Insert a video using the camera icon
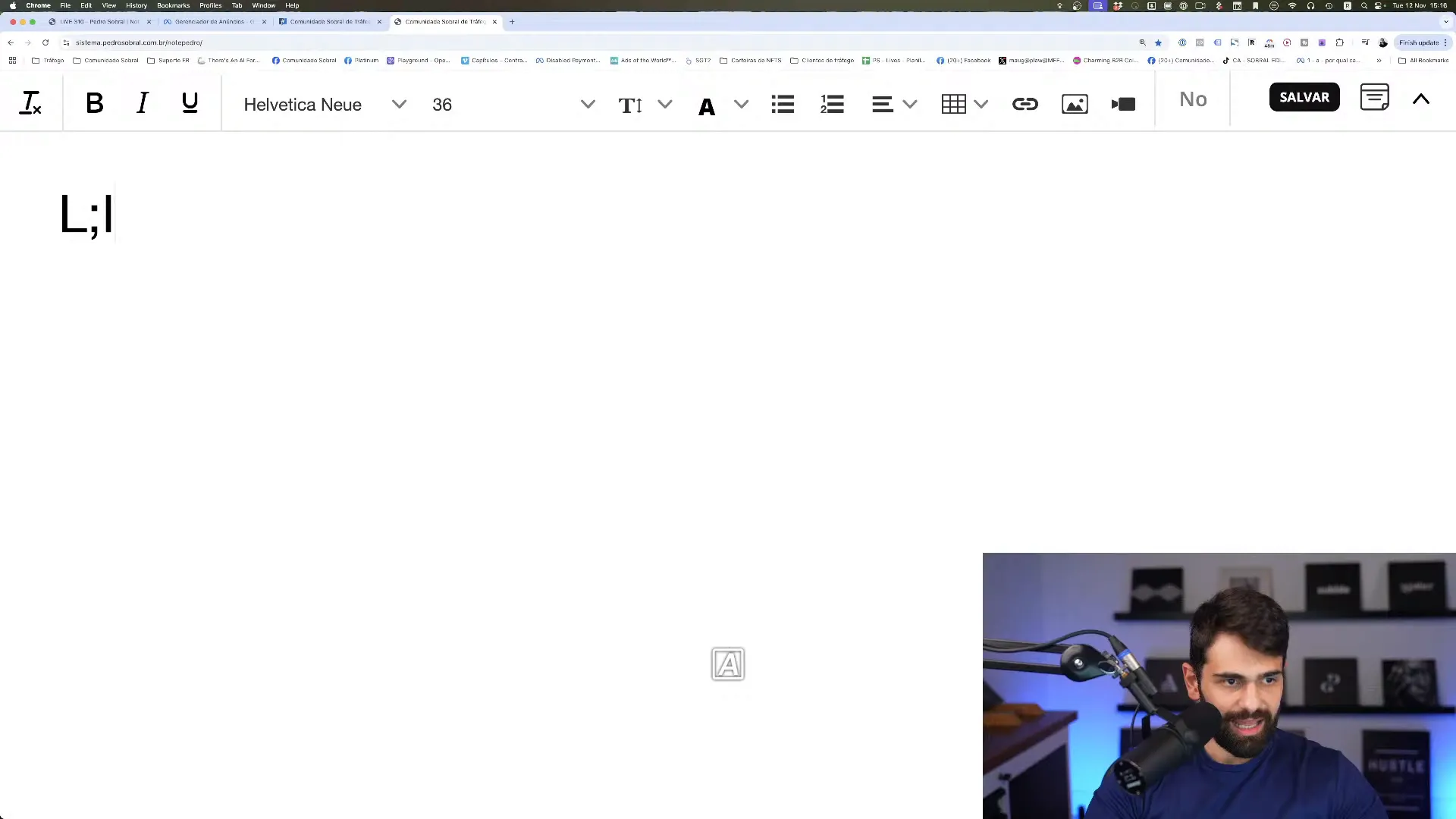The width and height of the screenshot is (1456, 819). [1123, 104]
